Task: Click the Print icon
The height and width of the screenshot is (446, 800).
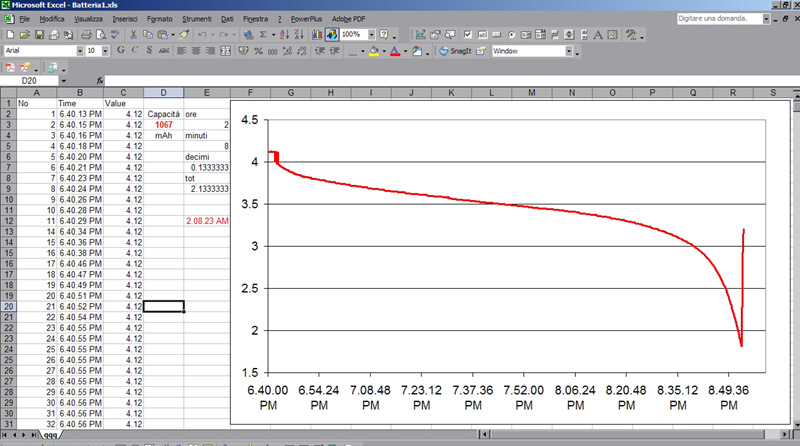Action: coord(87,35)
